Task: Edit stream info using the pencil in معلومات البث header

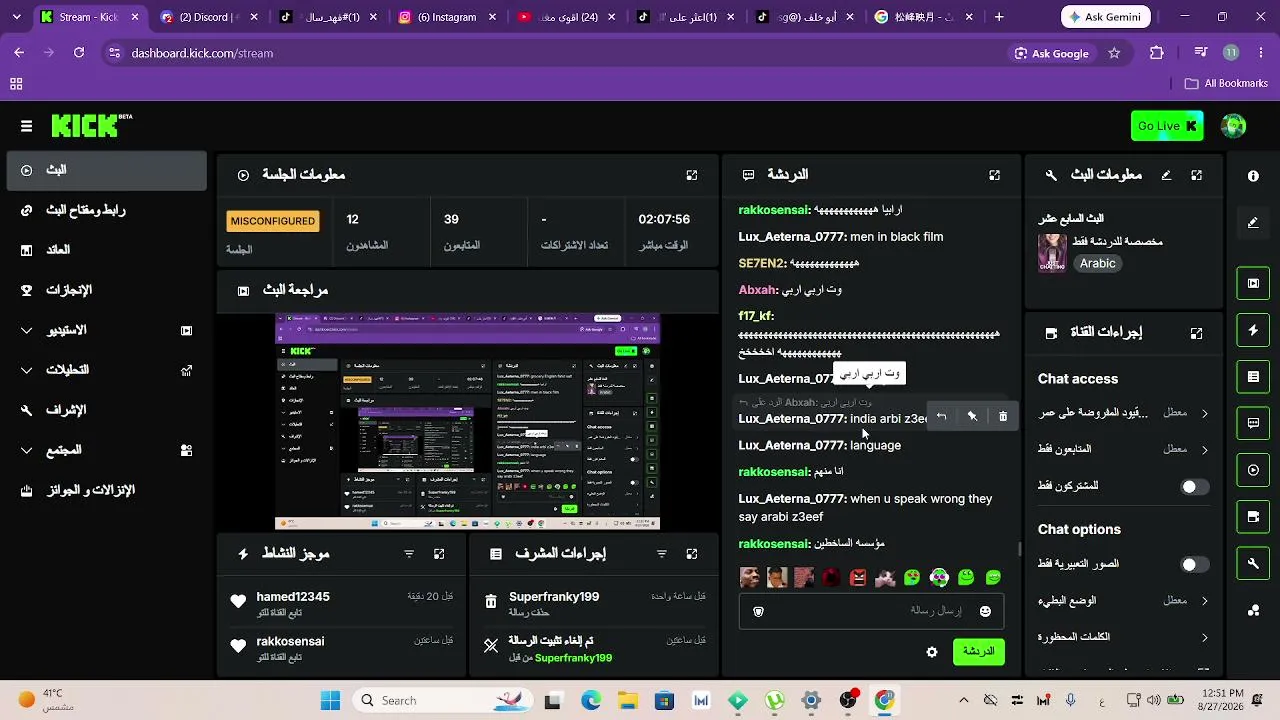Action: pos(1166,175)
